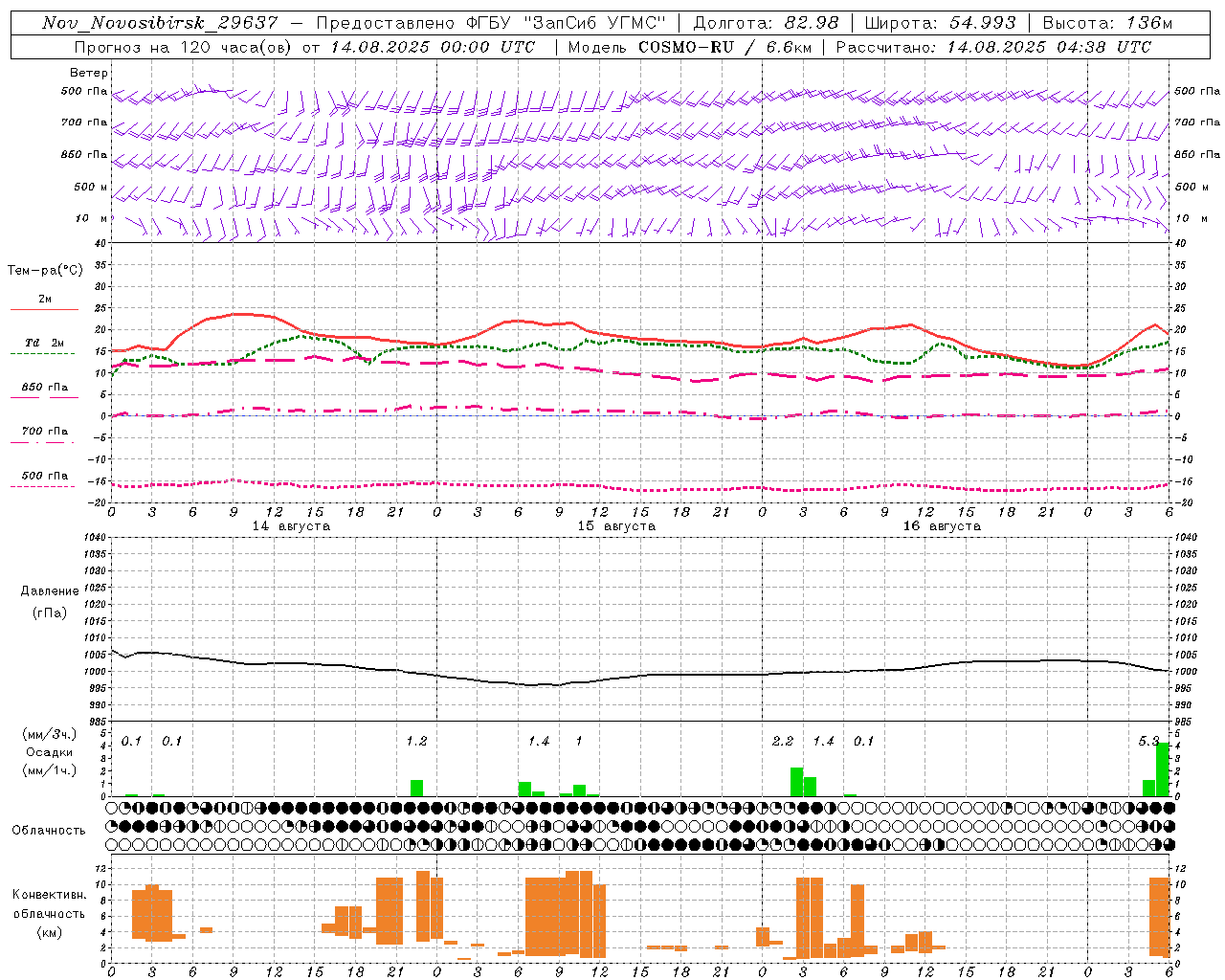Click the Широта: 54.993 header value

click(x=940, y=23)
